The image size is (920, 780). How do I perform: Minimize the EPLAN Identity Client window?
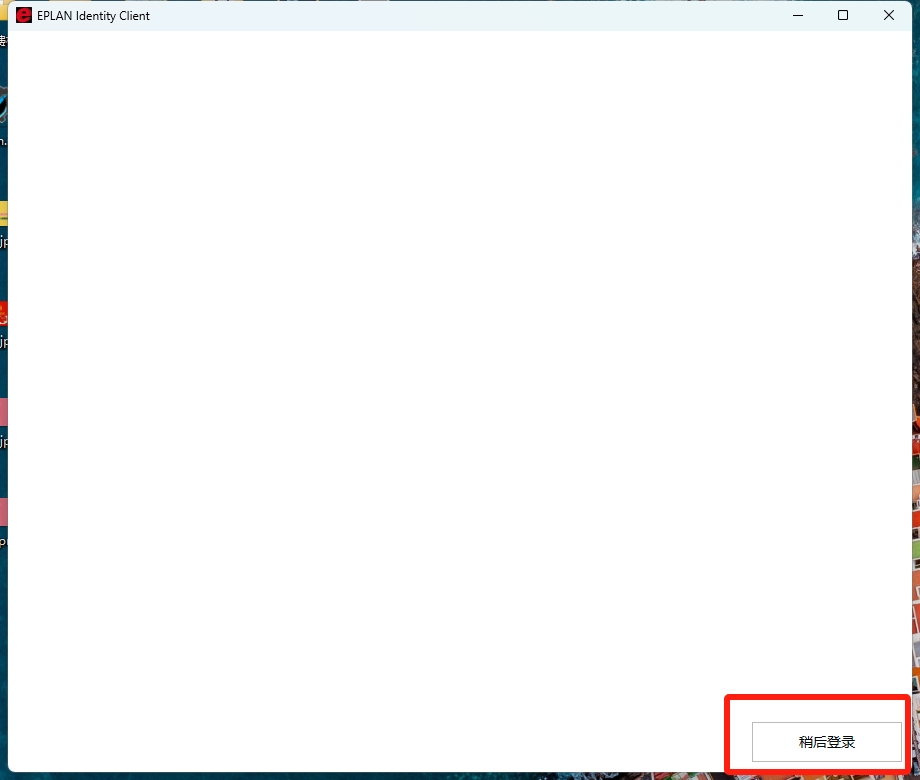[798, 15]
